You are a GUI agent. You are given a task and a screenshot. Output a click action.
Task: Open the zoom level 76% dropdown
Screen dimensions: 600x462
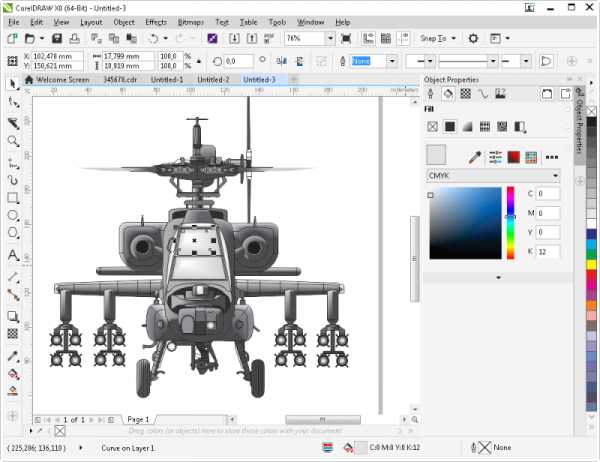click(329, 39)
